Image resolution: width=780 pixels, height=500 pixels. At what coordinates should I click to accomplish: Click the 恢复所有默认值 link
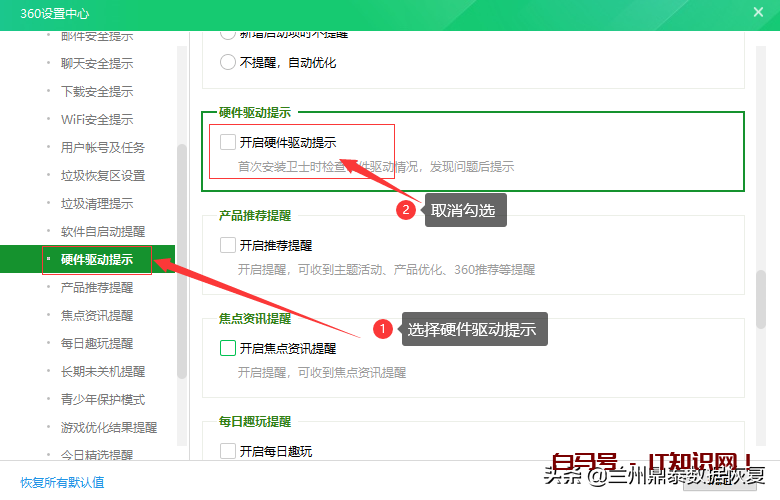pyautogui.click(x=62, y=482)
